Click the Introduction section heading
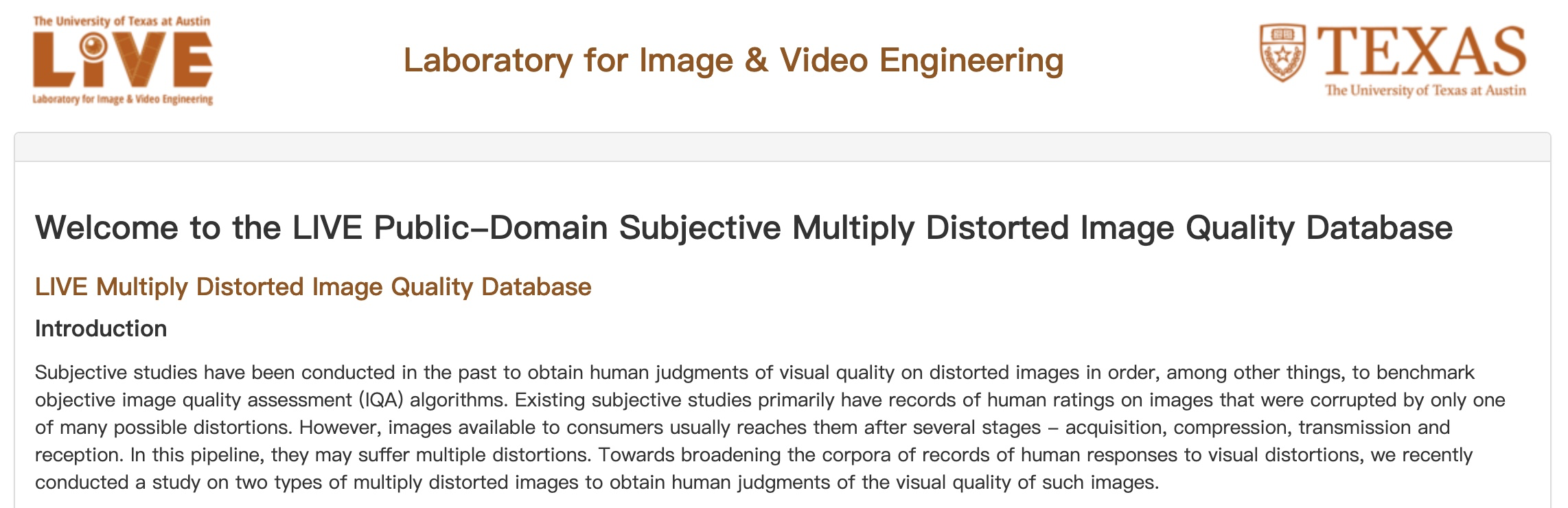1568x508 pixels. click(x=101, y=329)
